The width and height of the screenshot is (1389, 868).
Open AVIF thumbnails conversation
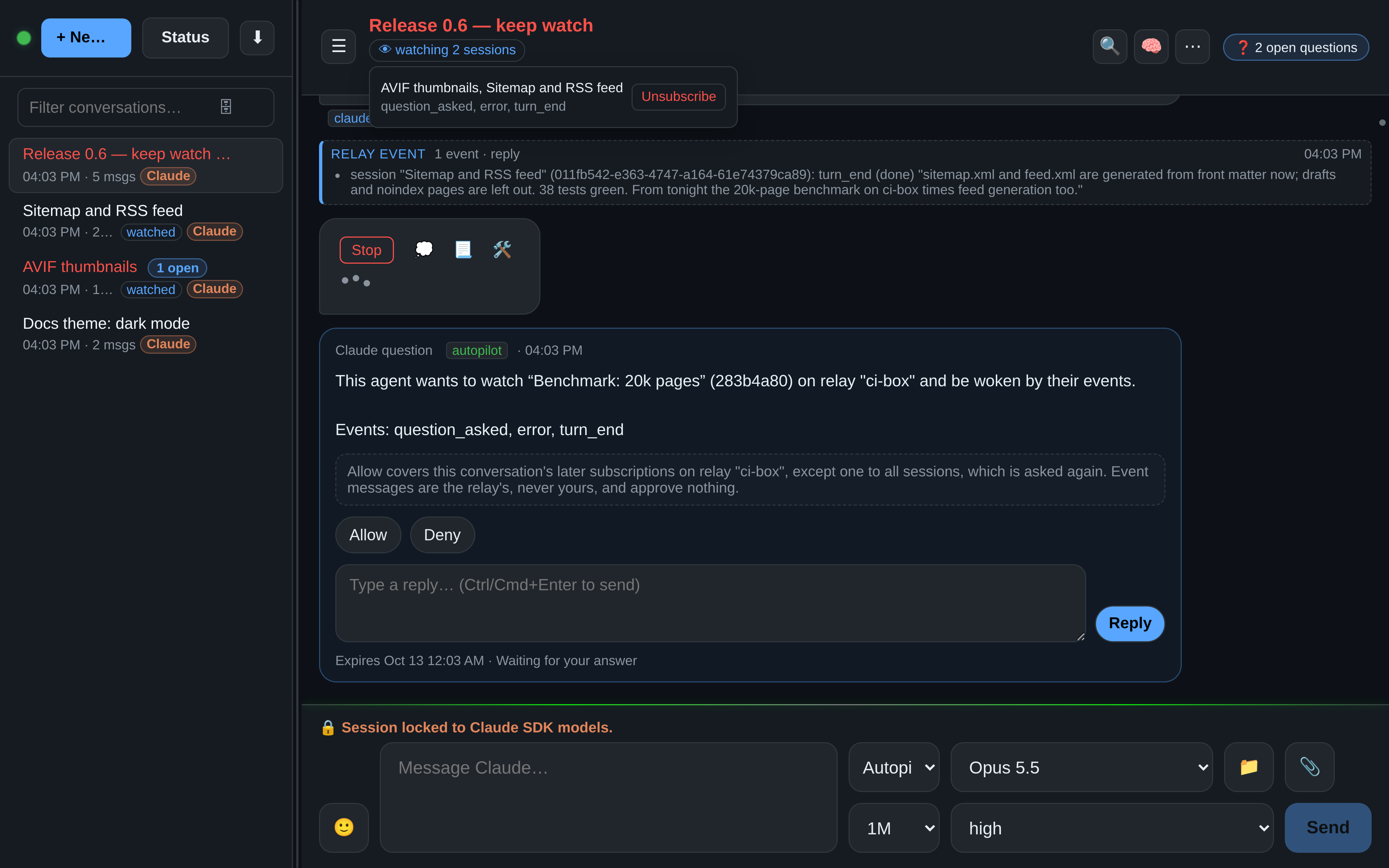[x=146, y=278]
